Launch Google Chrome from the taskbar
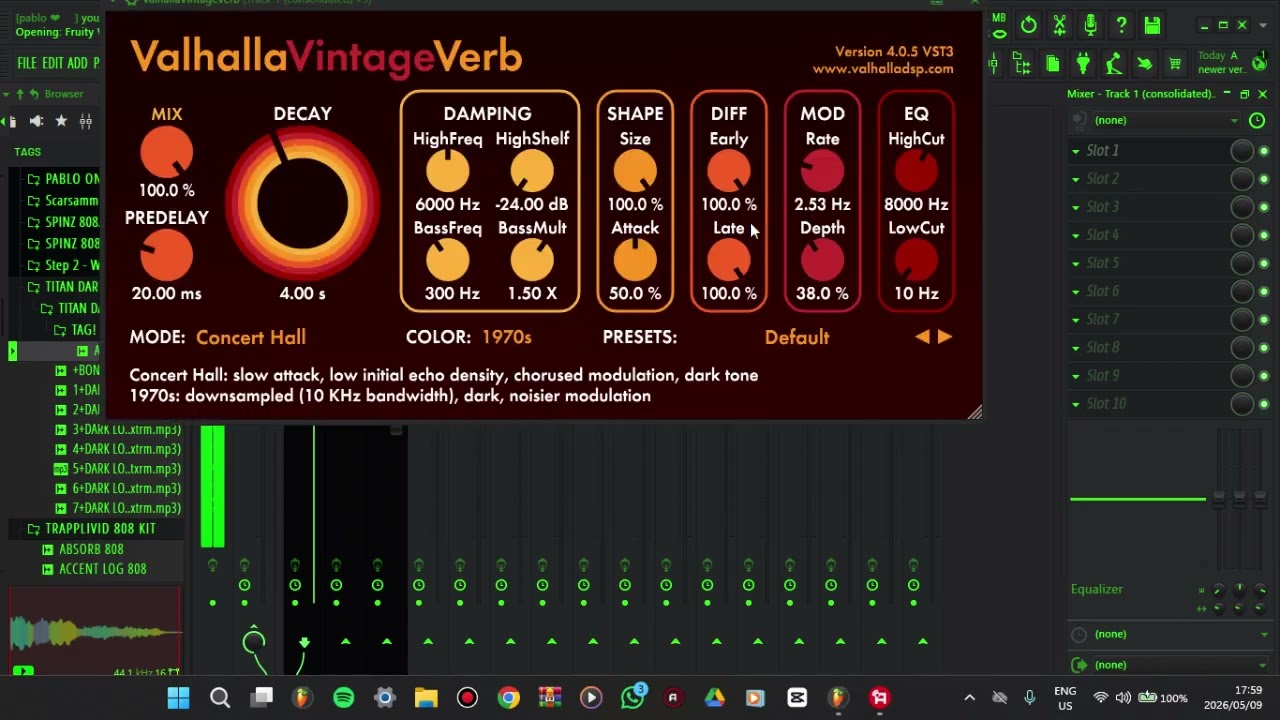 coord(509,697)
